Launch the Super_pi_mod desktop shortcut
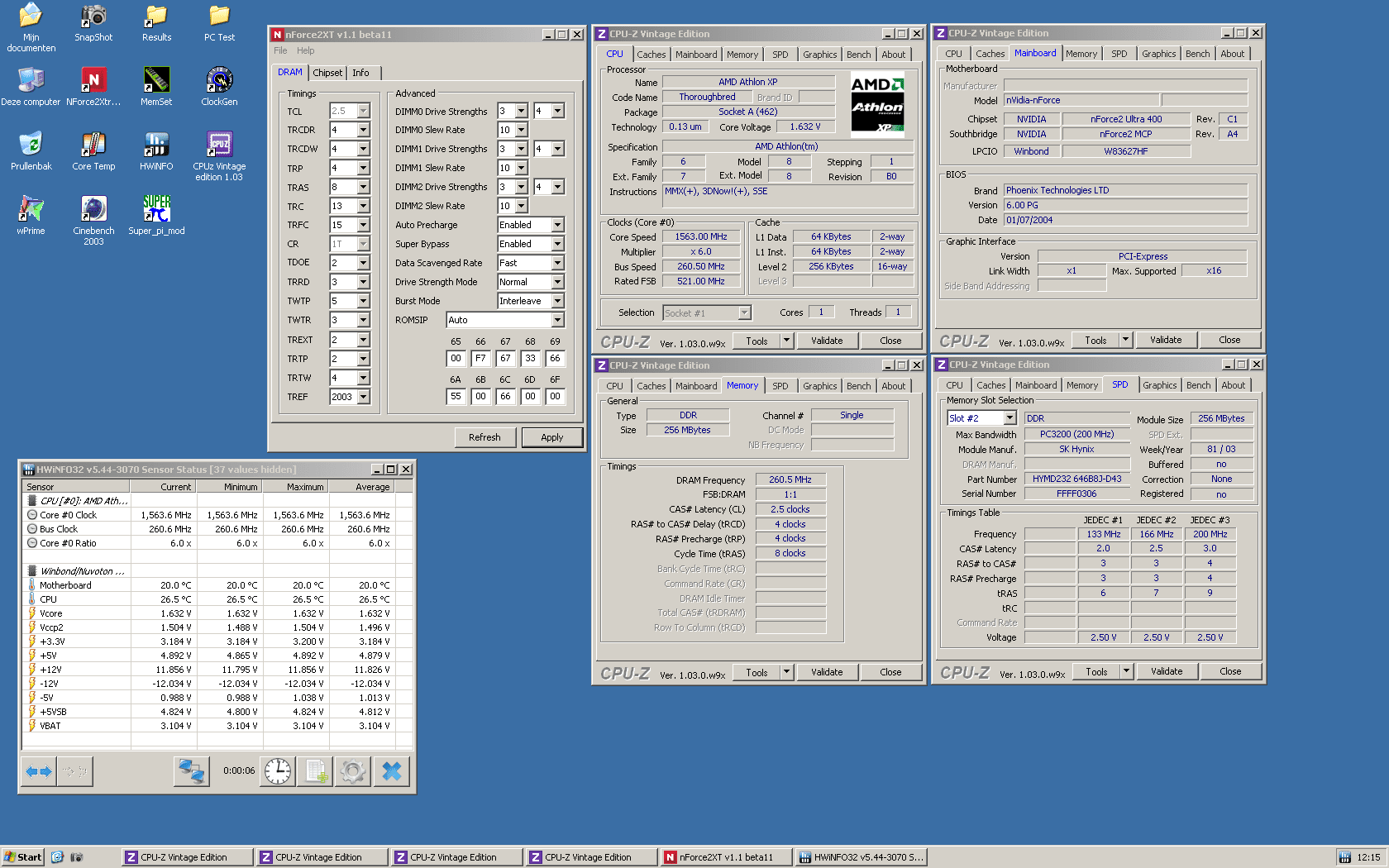The width and height of the screenshot is (1389, 868). click(x=156, y=216)
